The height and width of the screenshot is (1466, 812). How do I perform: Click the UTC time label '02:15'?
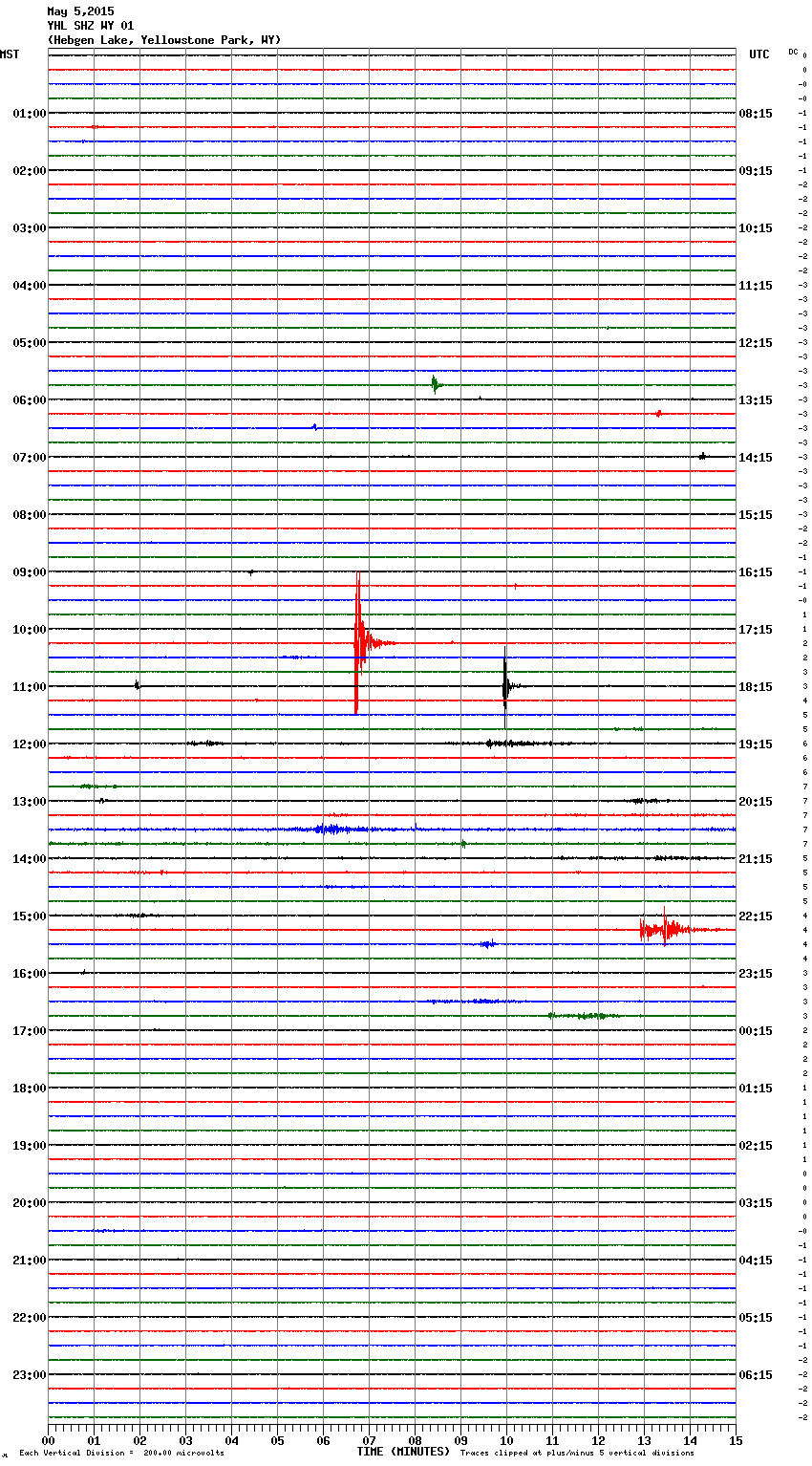pyautogui.click(x=756, y=1146)
